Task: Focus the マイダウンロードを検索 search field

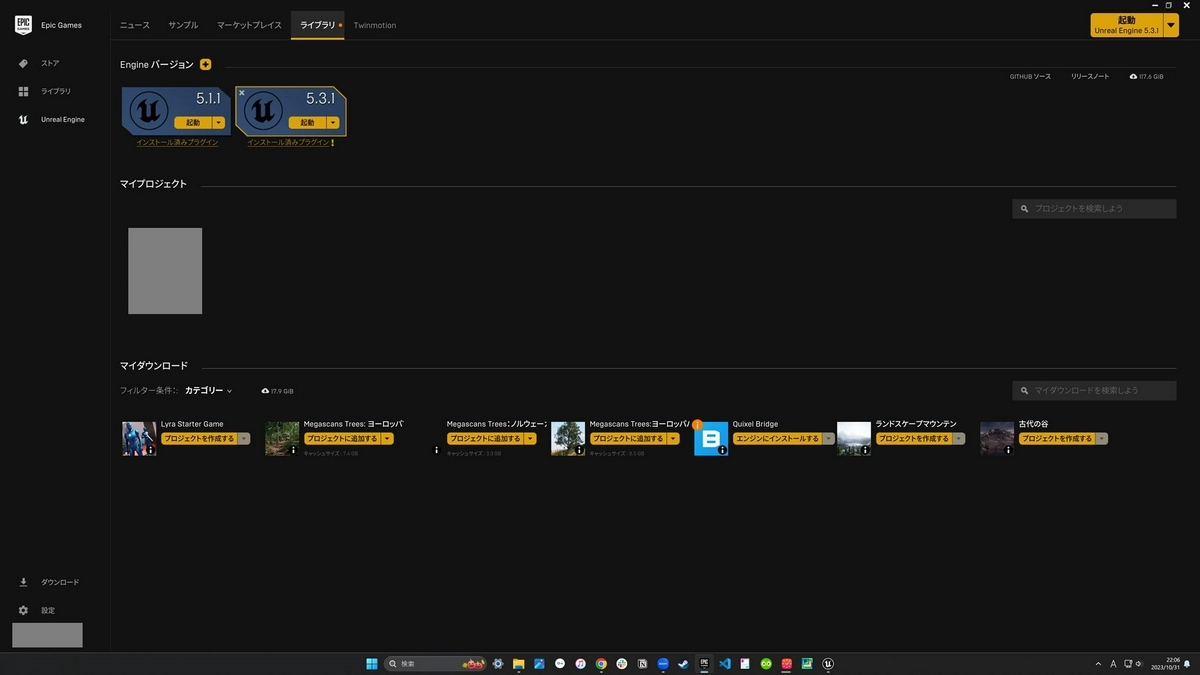Action: click(1094, 390)
